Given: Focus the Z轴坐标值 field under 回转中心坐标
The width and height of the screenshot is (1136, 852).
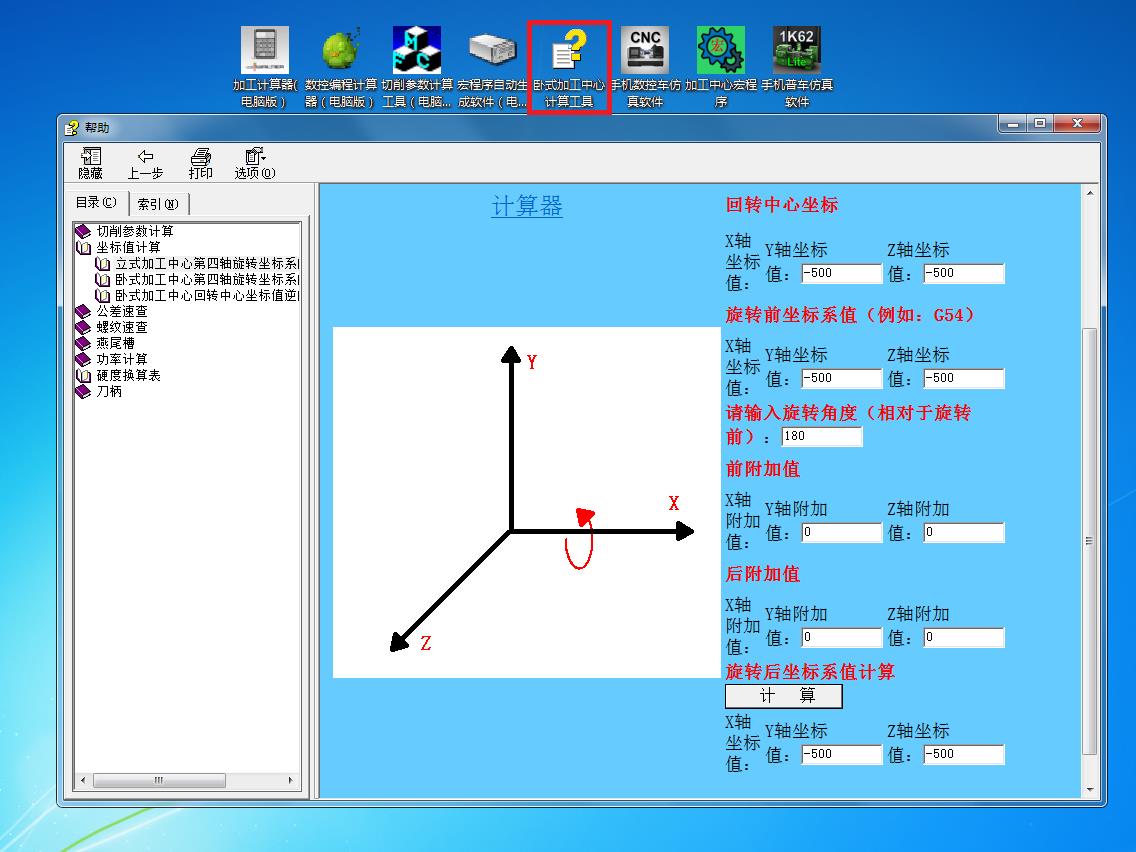Looking at the screenshot, I should tap(964, 273).
